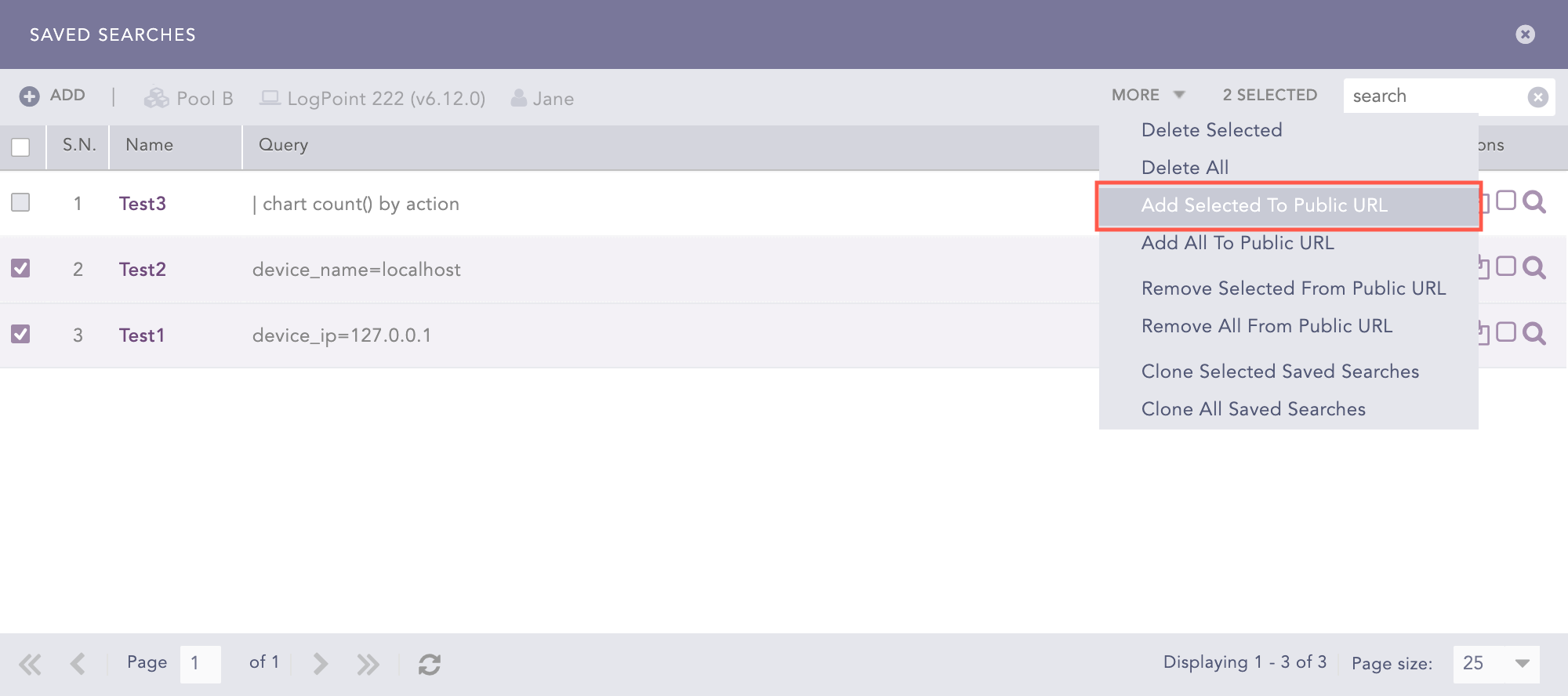Toggle the select-all header checkbox
1568x696 pixels.
[x=20, y=147]
